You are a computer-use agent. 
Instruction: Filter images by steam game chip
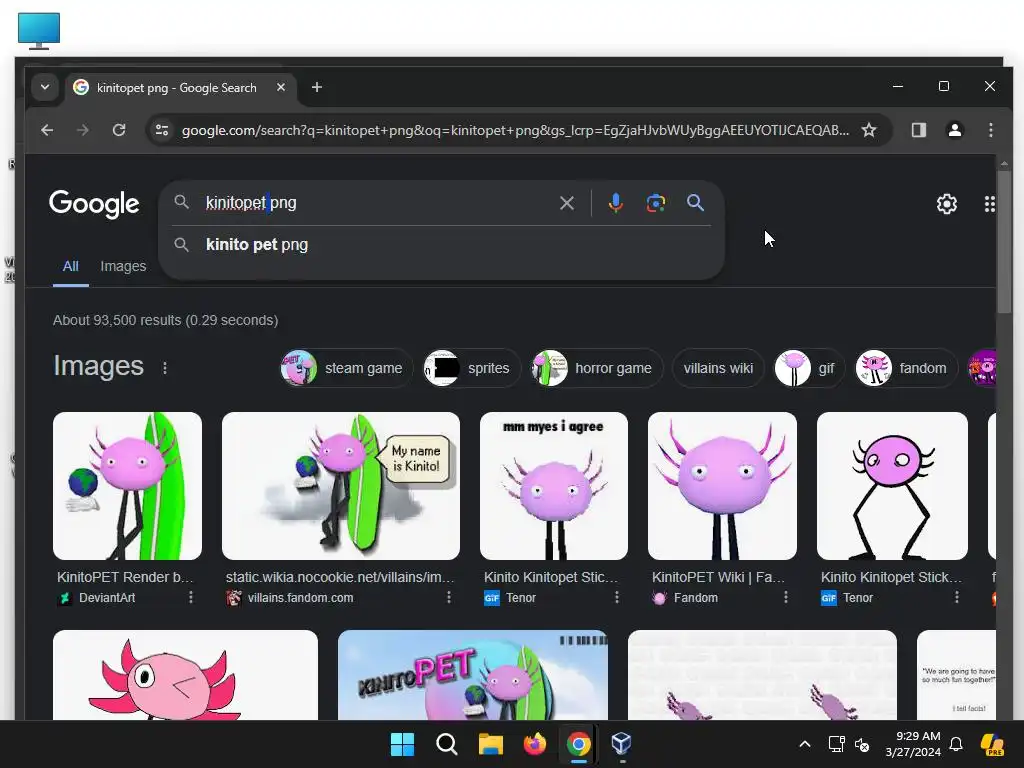tap(346, 368)
